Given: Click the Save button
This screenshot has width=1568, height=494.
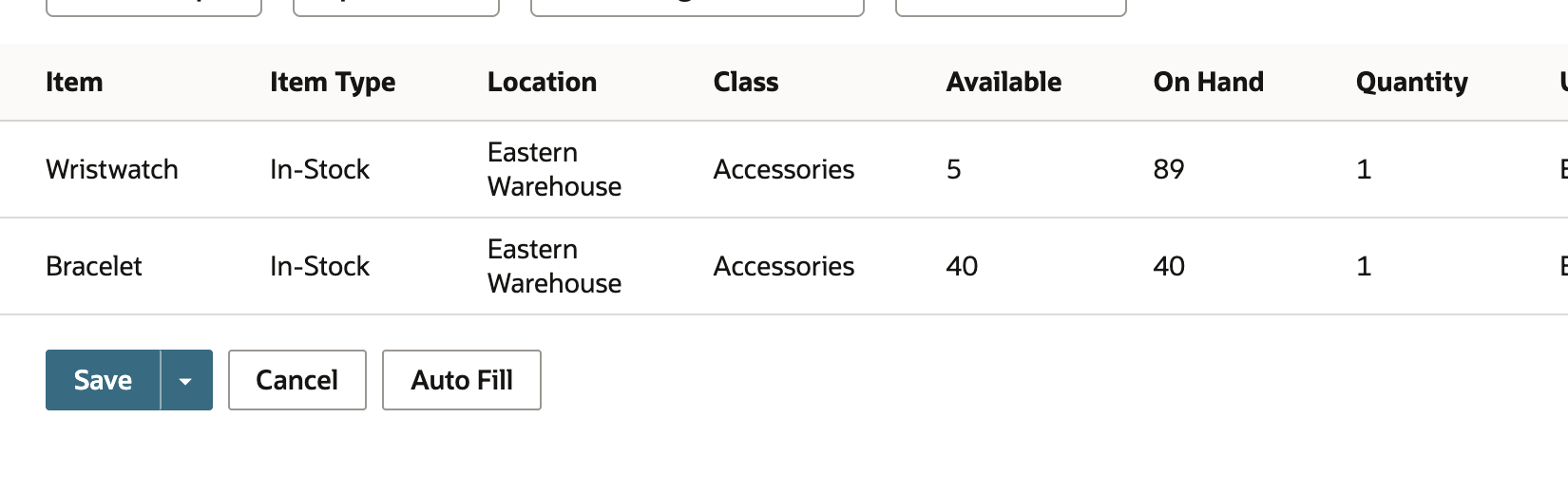Looking at the screenshot, I should (103, 380).
